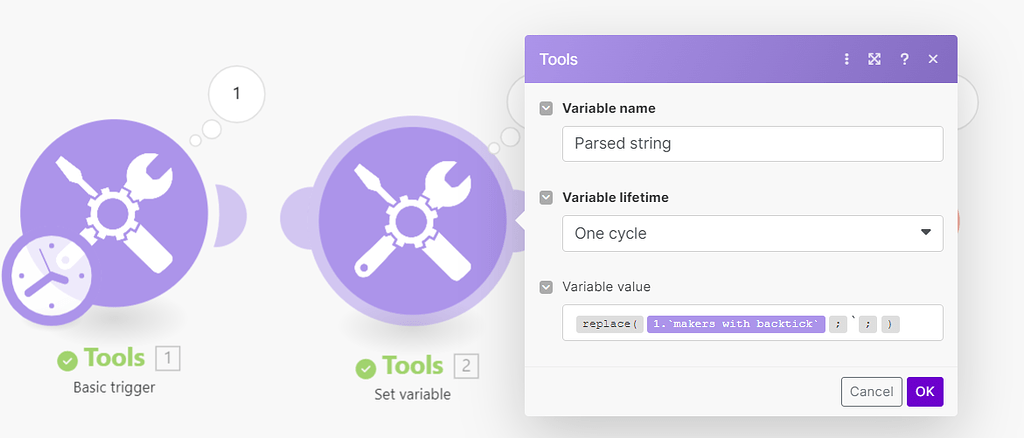Click the bubble showing 1 operation
This screenshot has height=438, width=1024.
pyautogui.click(x=237, y=94)
